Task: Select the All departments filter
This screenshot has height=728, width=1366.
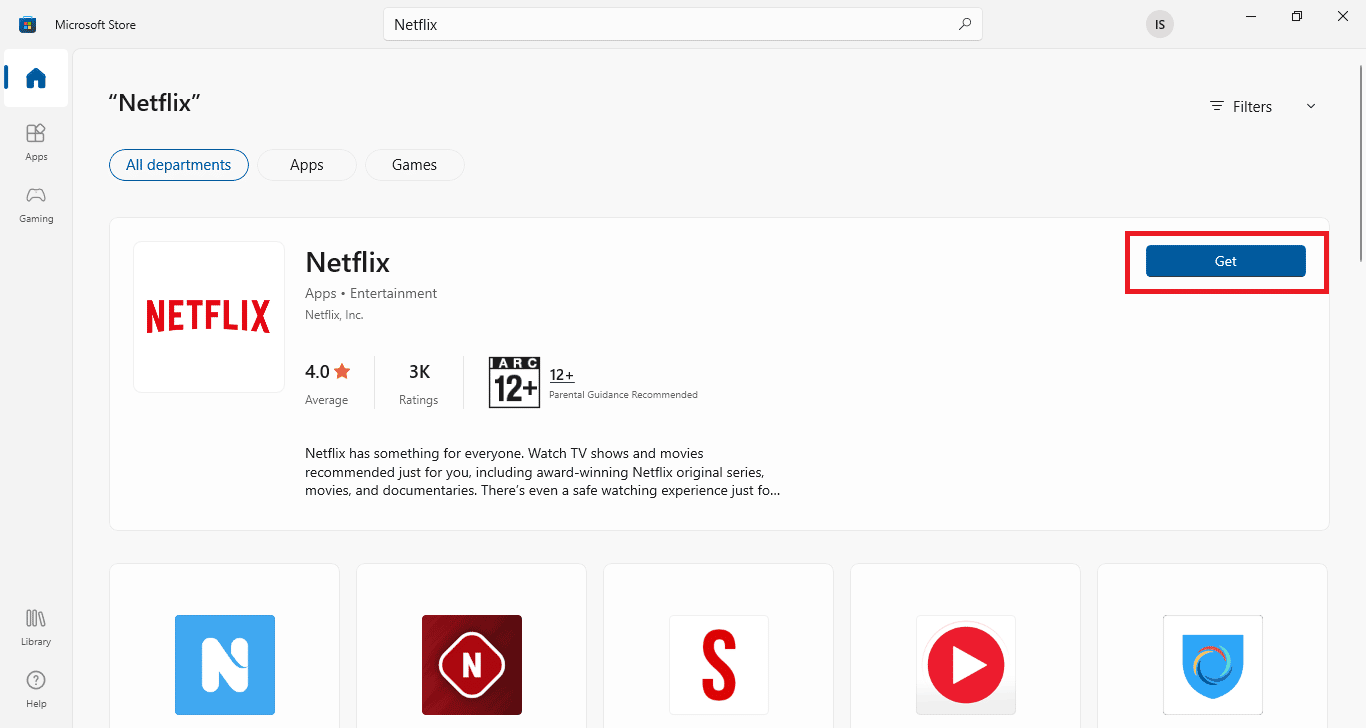Action: (179, 165)
